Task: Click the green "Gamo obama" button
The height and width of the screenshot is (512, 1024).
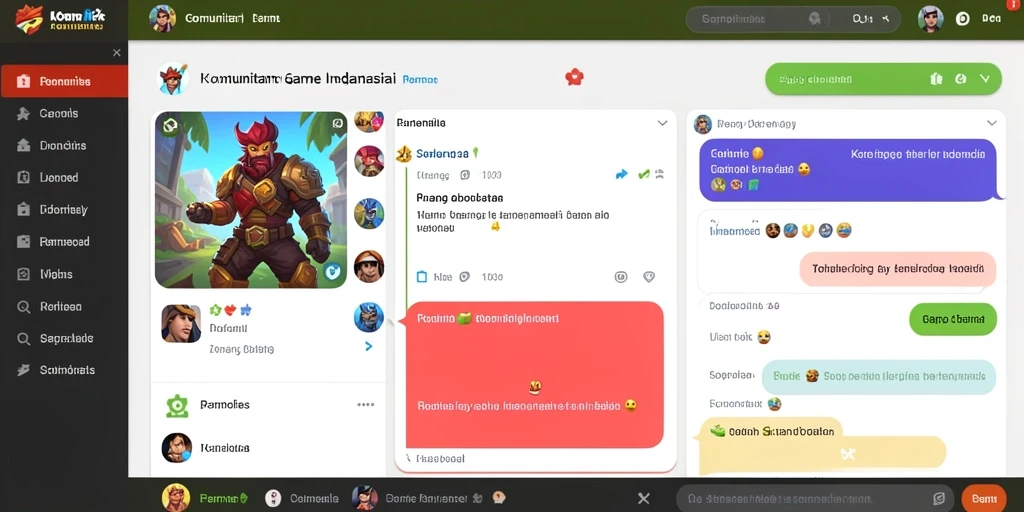Action: 953,319
